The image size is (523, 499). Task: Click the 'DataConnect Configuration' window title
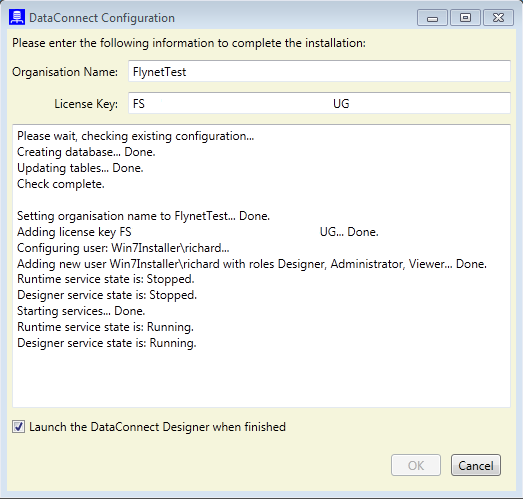coord(102,18)
